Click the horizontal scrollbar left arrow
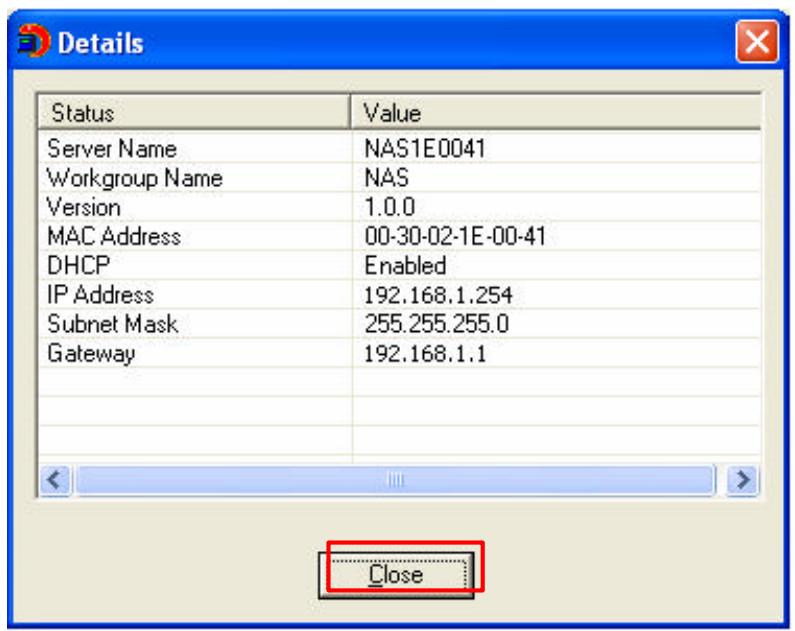Image resolution: width=795 pixels, height=631 pixels. [55, 479]
